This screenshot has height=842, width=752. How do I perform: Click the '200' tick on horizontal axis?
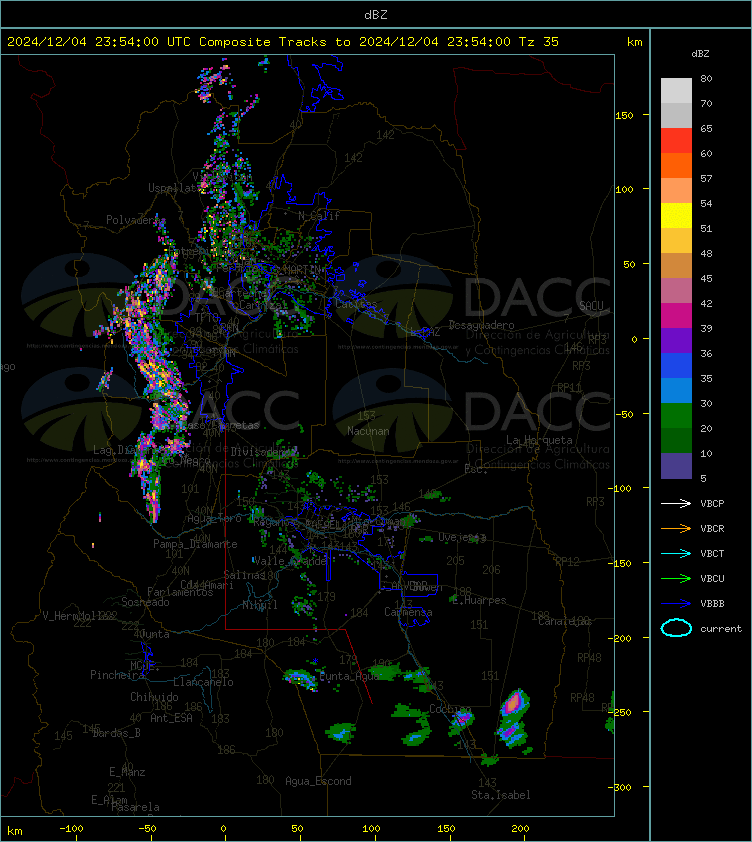520,829
